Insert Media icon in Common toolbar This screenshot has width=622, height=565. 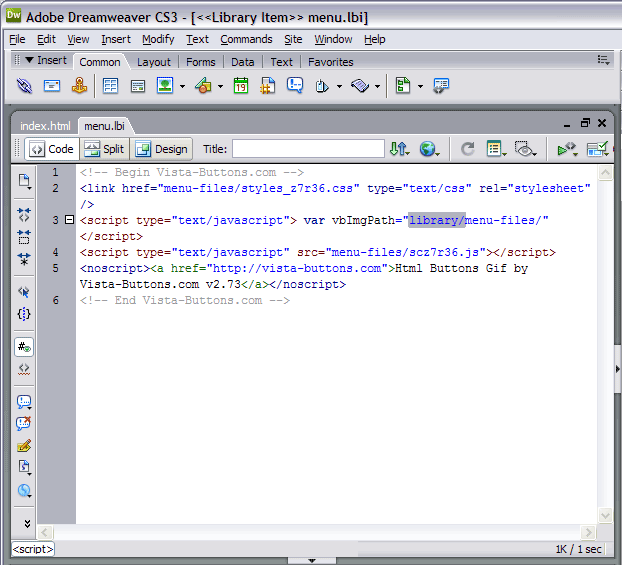(203, 86)
